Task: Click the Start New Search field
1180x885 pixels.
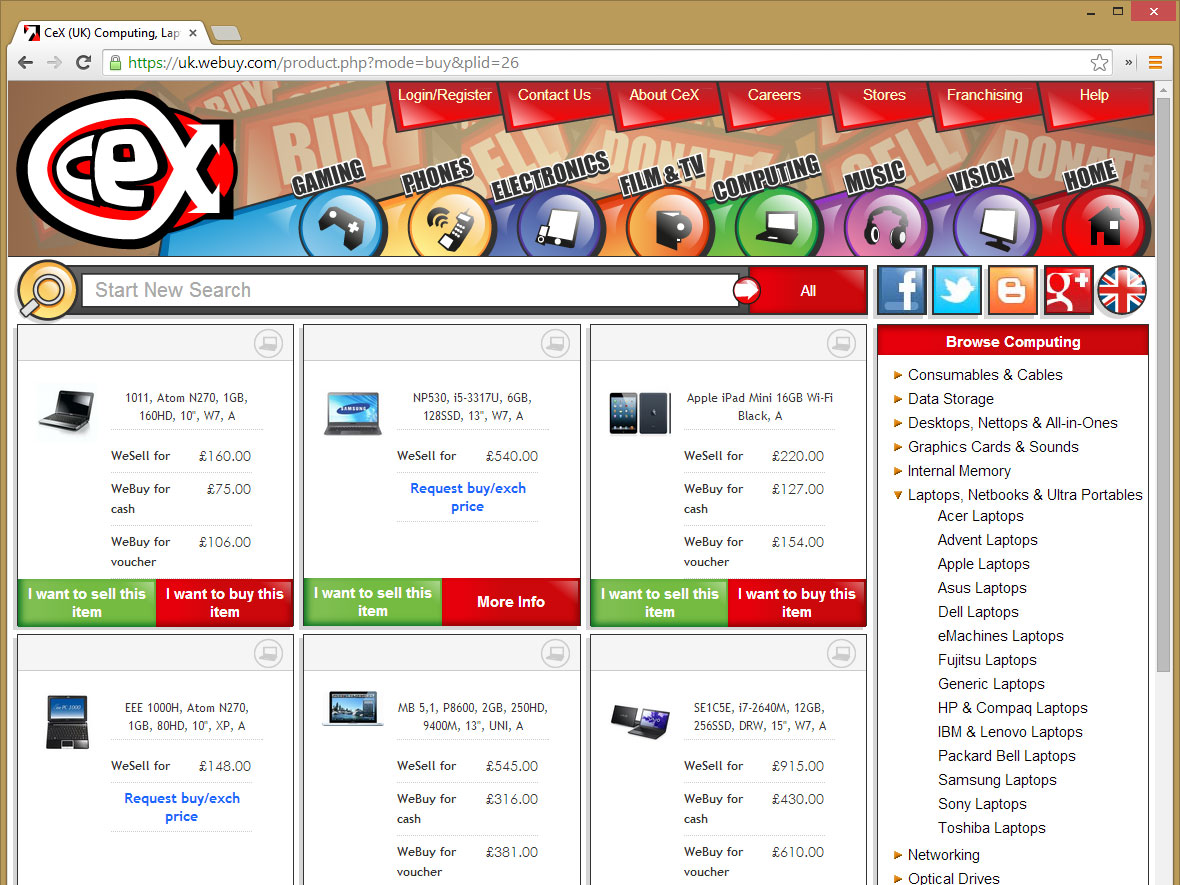Action: click(411, 290)
